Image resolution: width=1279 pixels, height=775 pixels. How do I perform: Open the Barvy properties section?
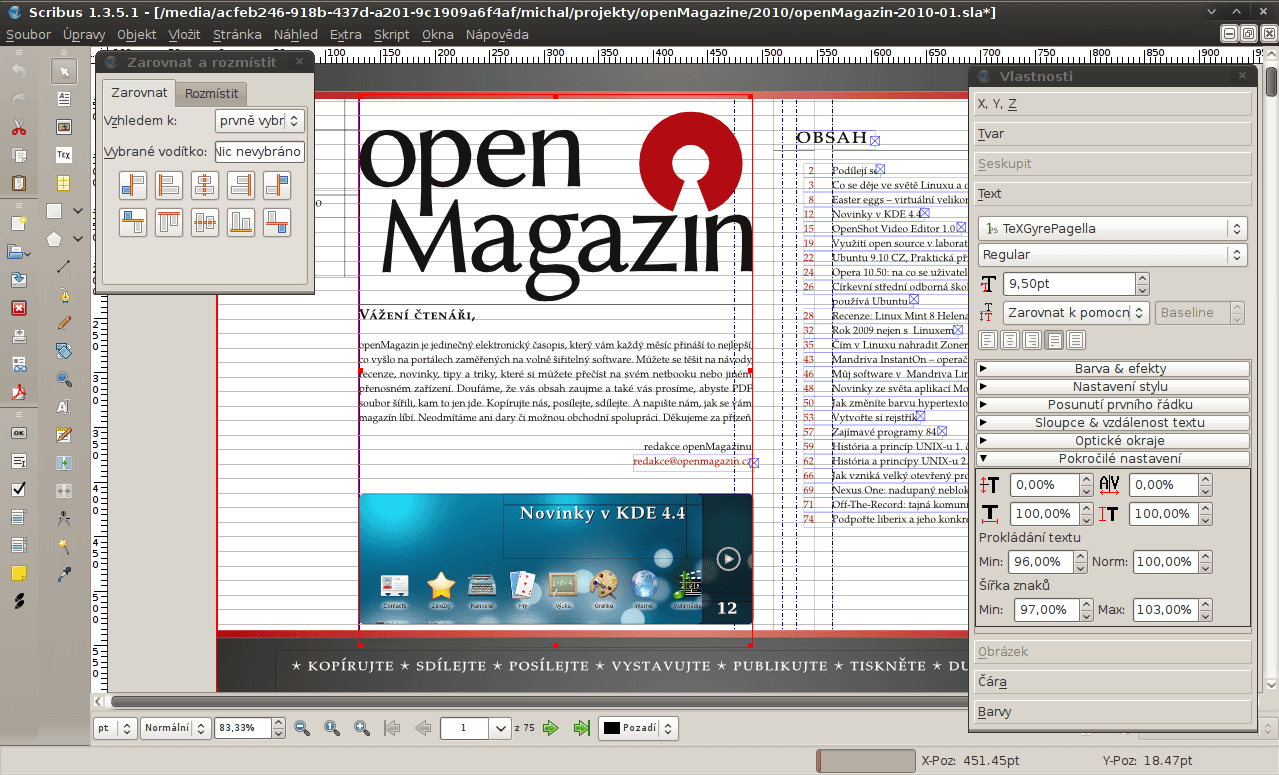click(x=1113, y=712)
